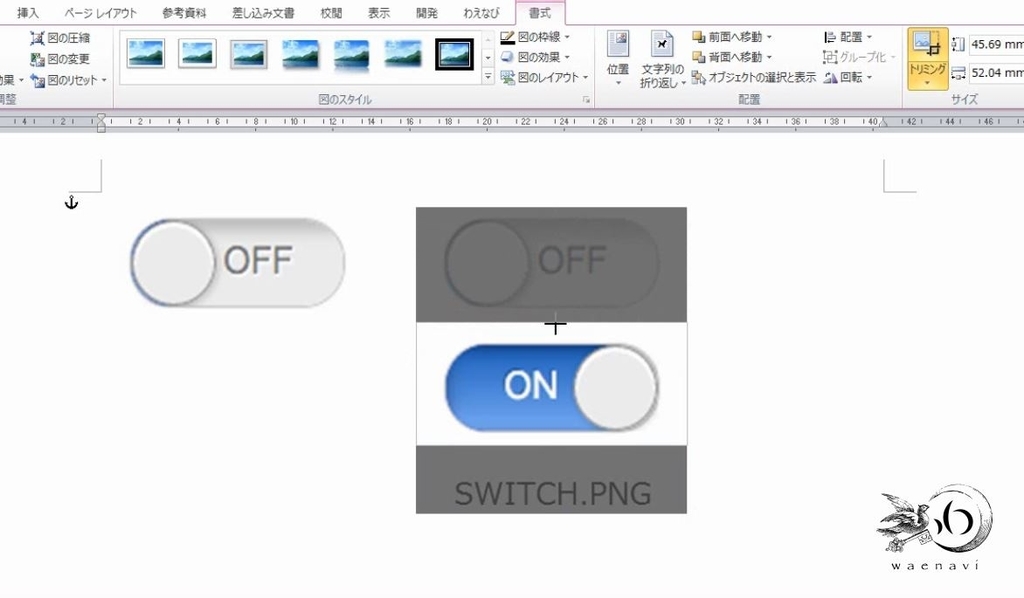This screenshot has width=1024, height=598.
Task: Switch to the 参考資料 ribbon tab
Action: (x=184, y=12)
